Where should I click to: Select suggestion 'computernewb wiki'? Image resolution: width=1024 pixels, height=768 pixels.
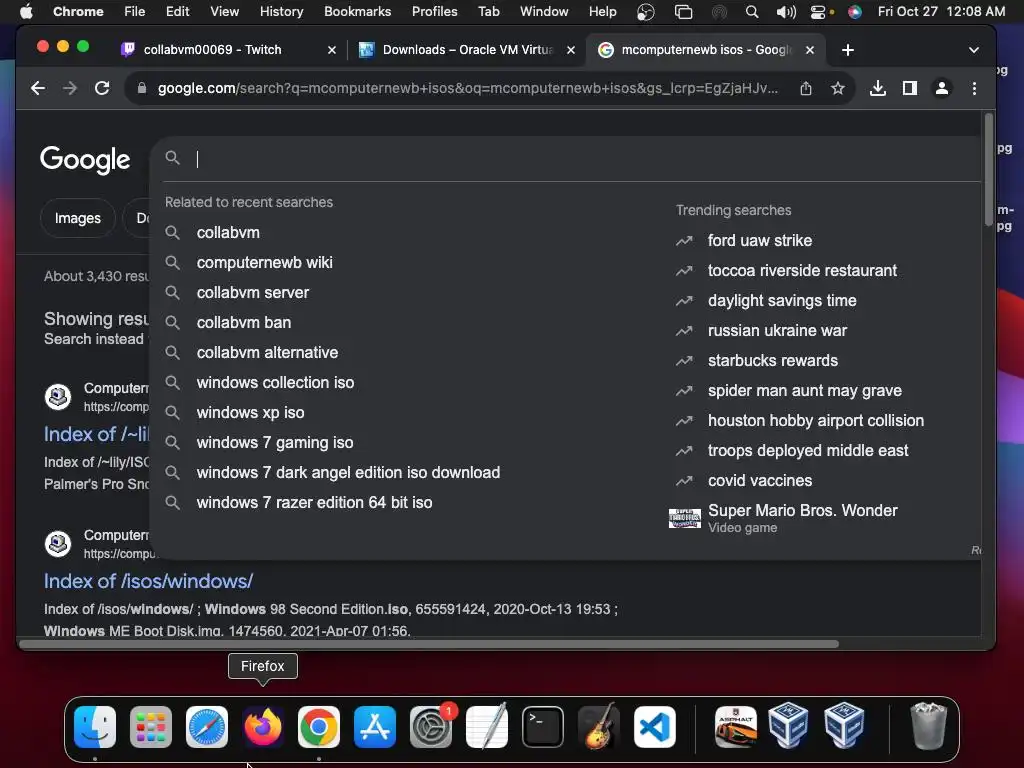point(264,263)
